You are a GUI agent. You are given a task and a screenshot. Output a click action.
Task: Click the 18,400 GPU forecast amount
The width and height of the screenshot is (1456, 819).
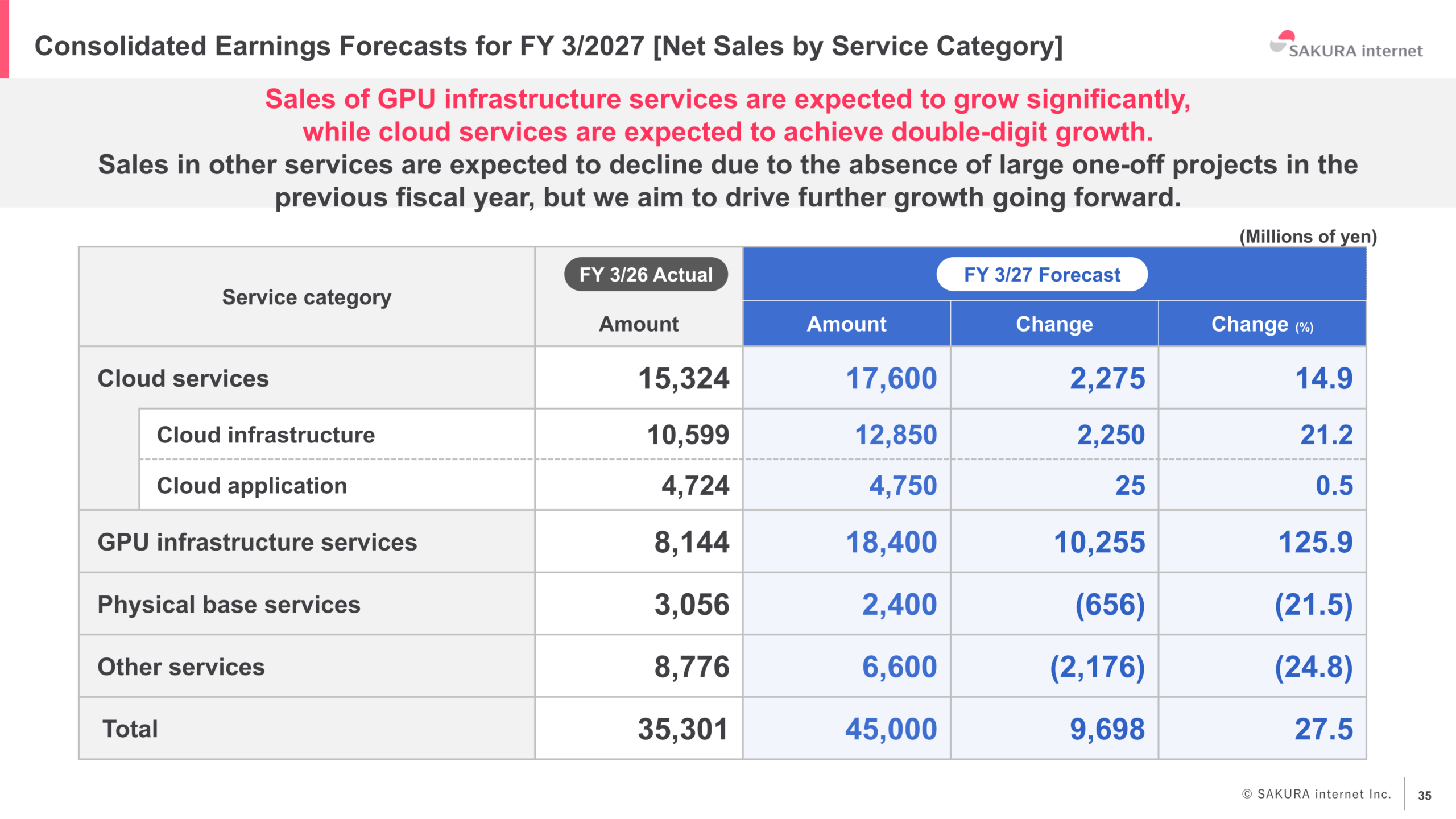pos(891,543)
